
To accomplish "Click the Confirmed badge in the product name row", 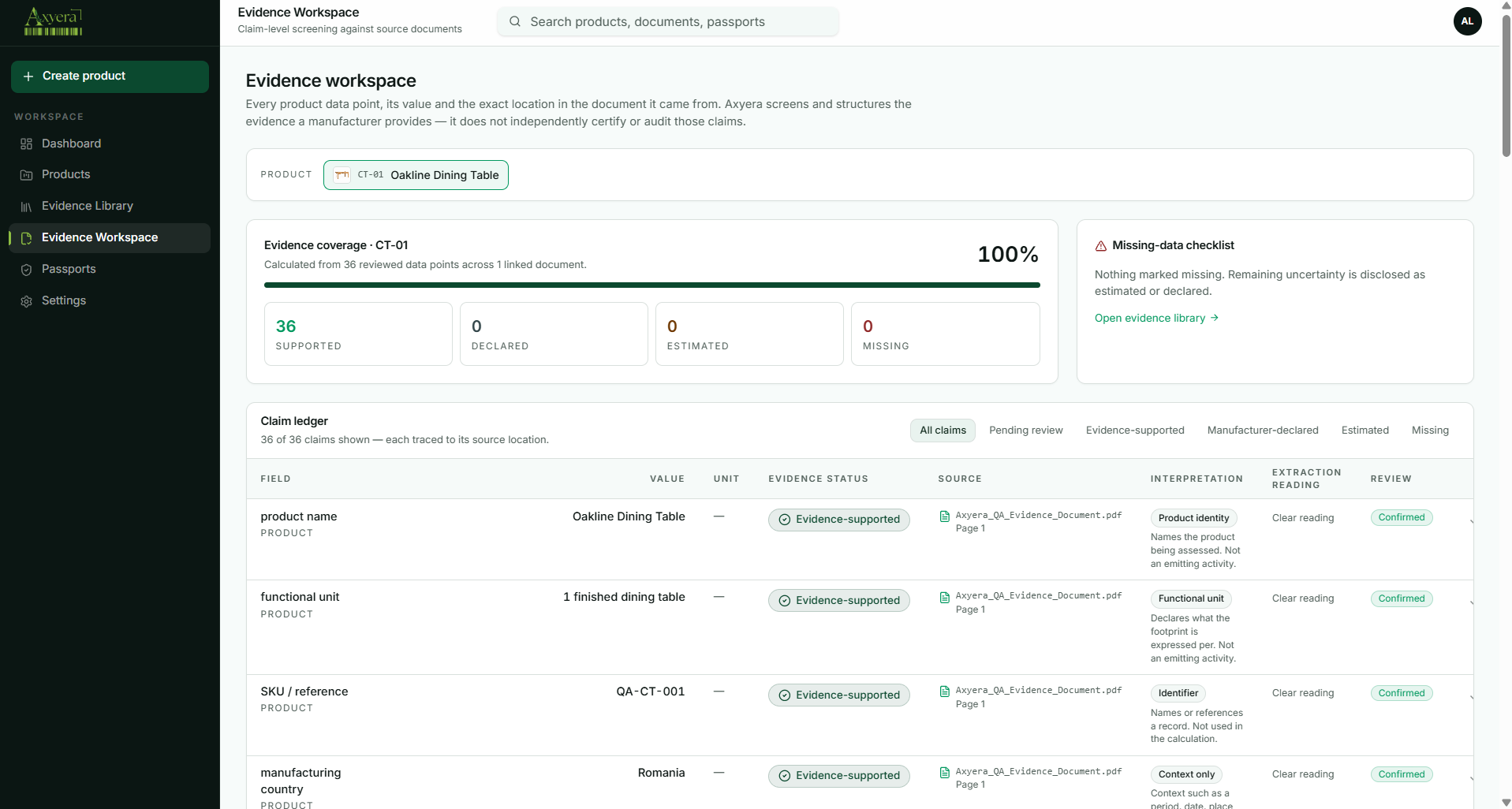I will (1402, 518).
